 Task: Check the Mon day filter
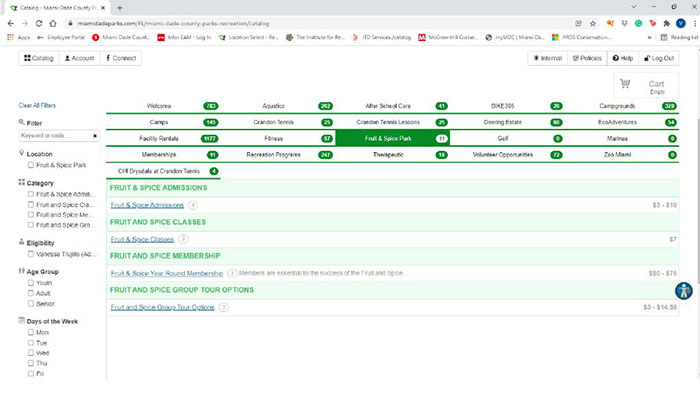(31, 332)
